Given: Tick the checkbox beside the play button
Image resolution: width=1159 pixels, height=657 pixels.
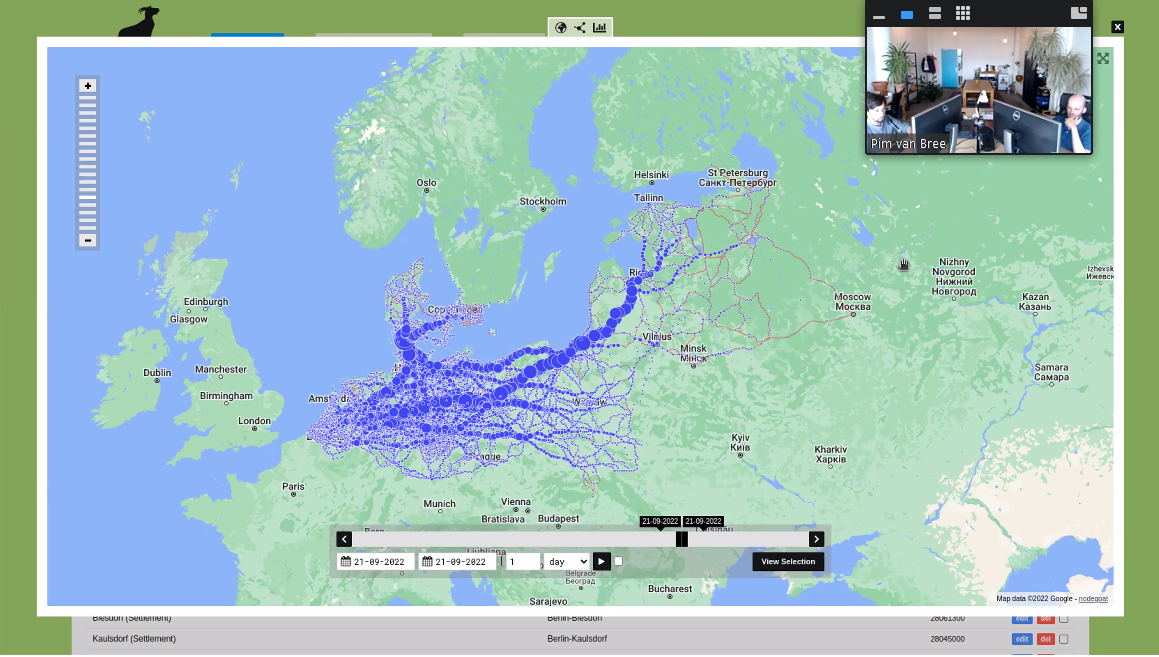Looking at the screenshot, I should [619, 562].
